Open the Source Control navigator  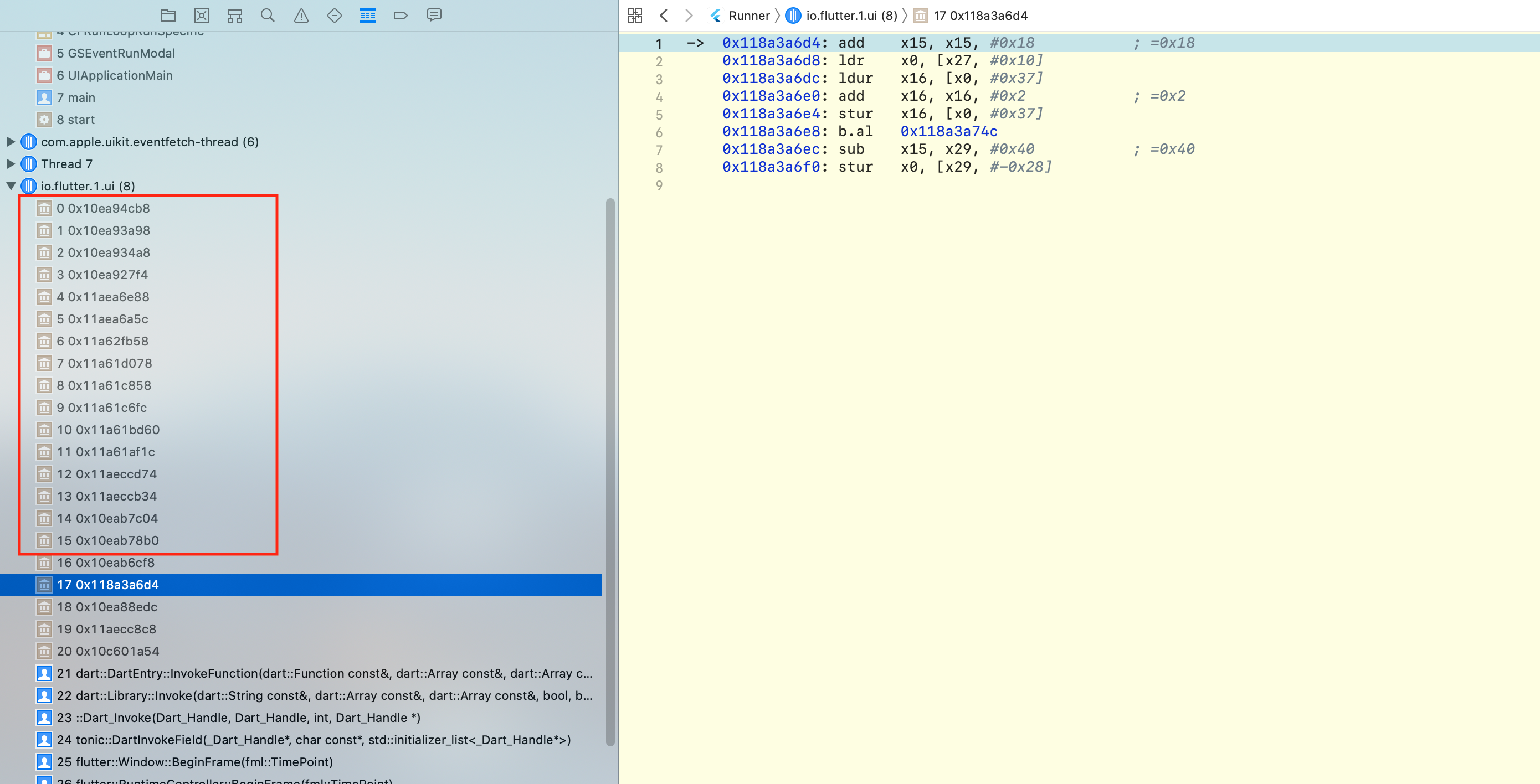tap(202, 15)
